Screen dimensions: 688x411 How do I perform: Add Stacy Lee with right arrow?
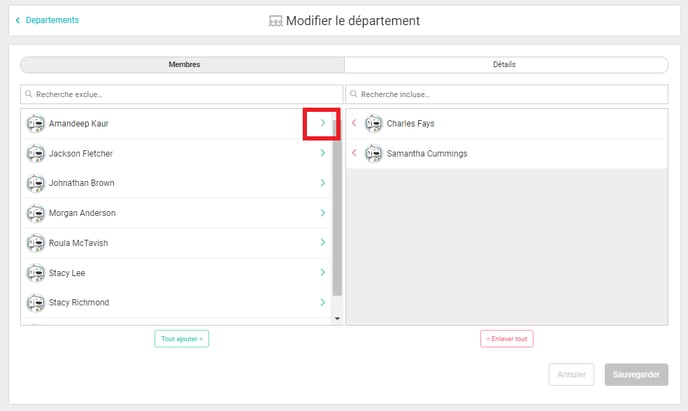click(322, 272)
